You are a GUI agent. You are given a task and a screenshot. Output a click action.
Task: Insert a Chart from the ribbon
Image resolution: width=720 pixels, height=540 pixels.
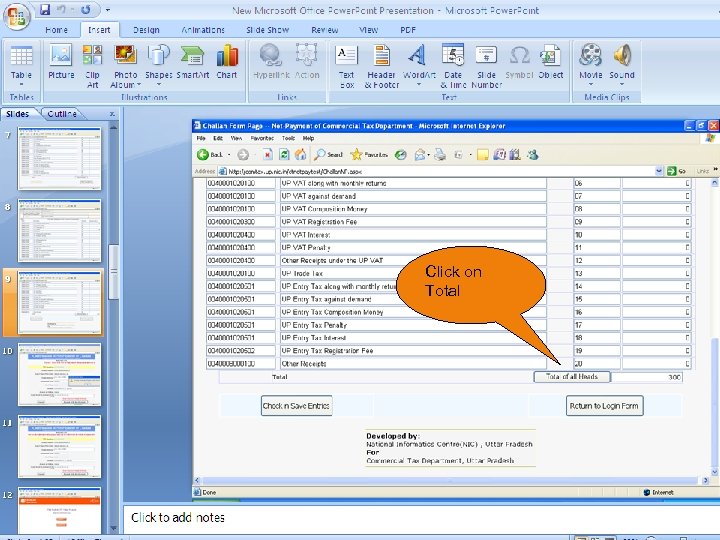coord(227,62)
